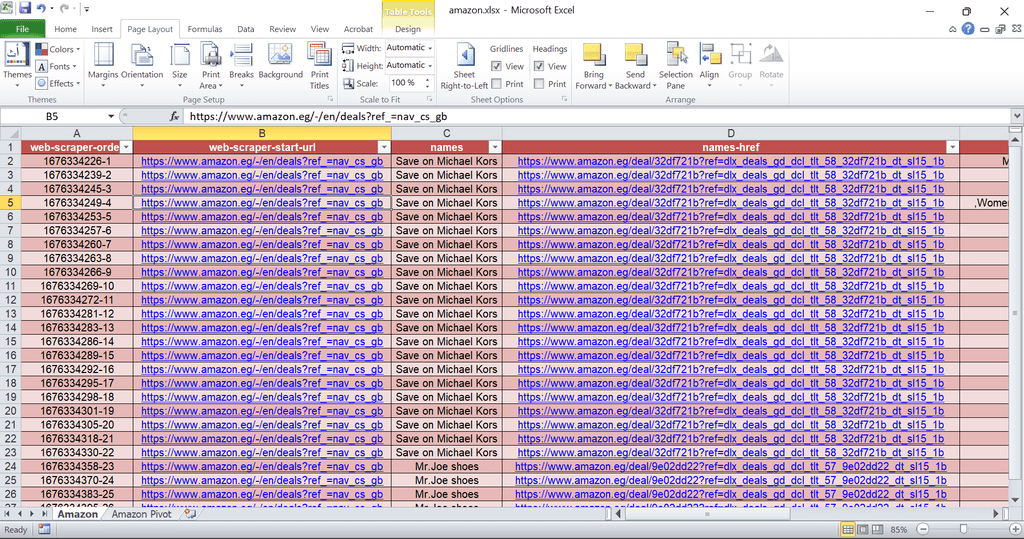Open Print Titles settings
The image size is (1024, 539).
(x=319, y=65)
